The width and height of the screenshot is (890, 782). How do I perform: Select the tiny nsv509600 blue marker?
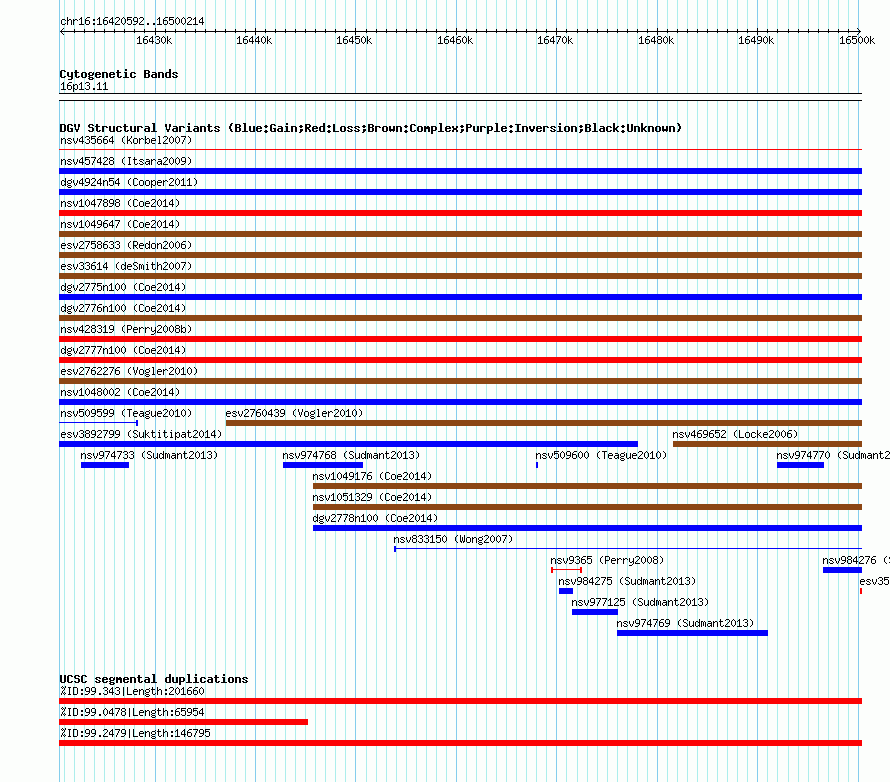point(537,465)
